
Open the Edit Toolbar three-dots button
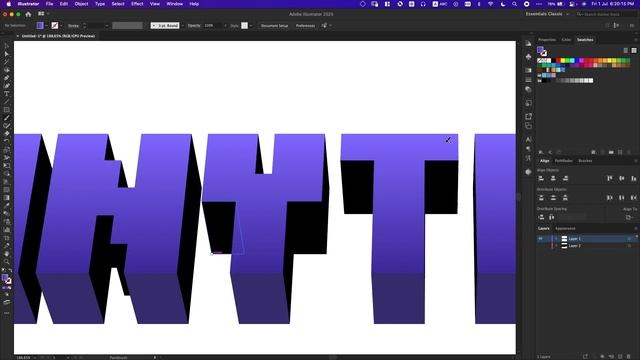pos(7,313)
